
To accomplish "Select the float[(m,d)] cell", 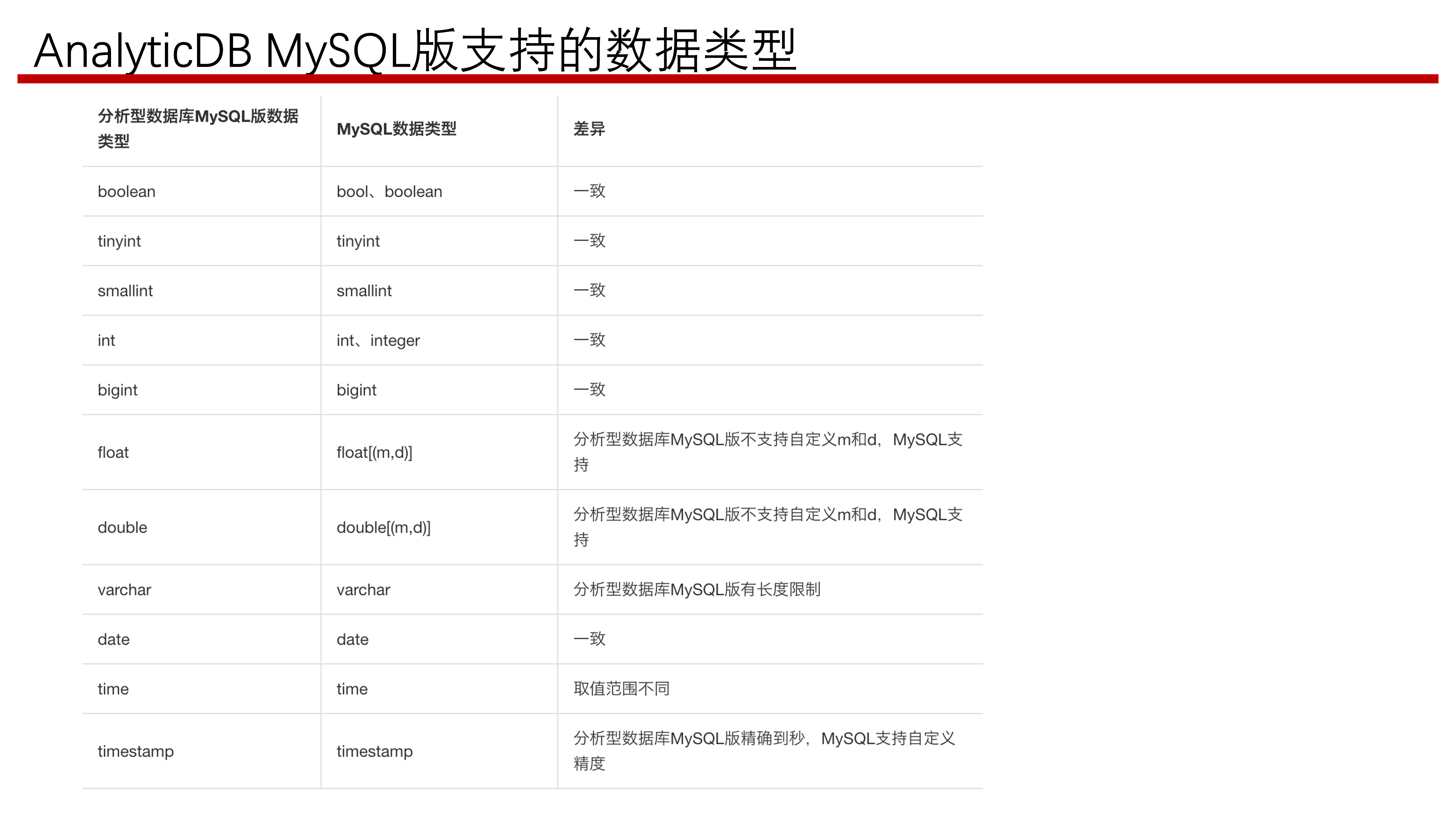I will coord(375,452).
